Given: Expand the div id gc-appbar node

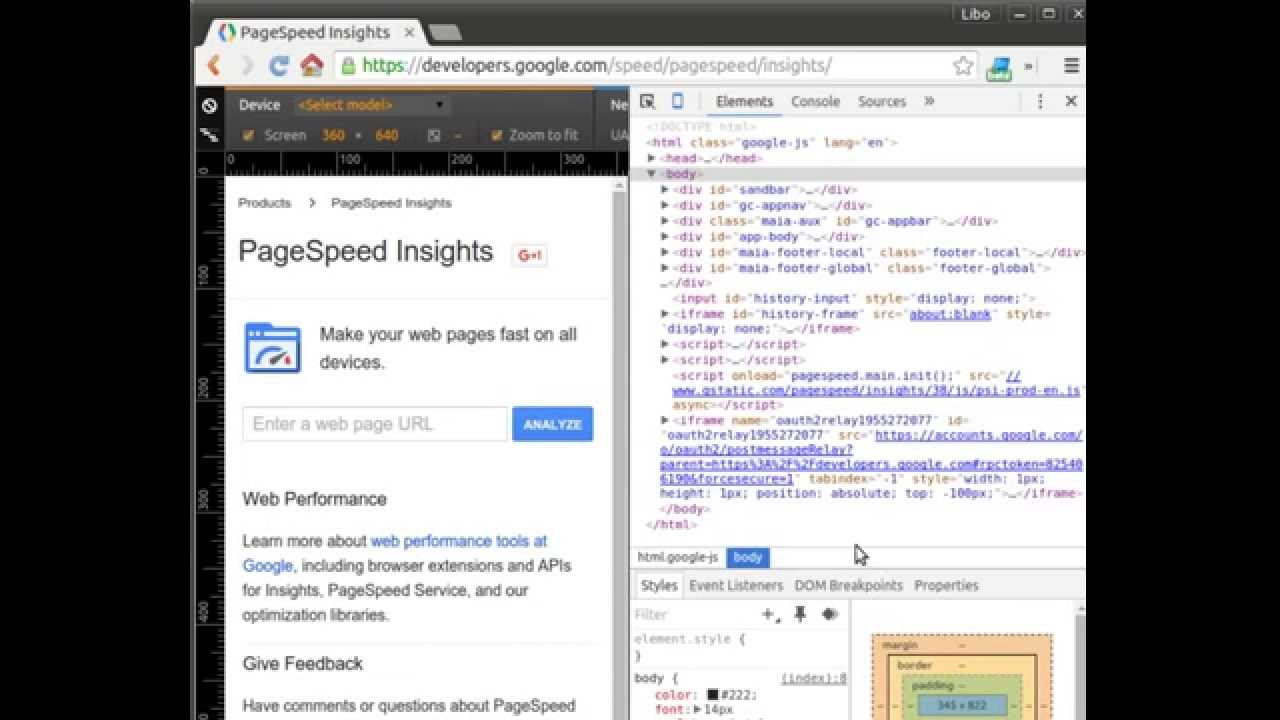Looking at the screenshot, I should (x=666, y=221).
